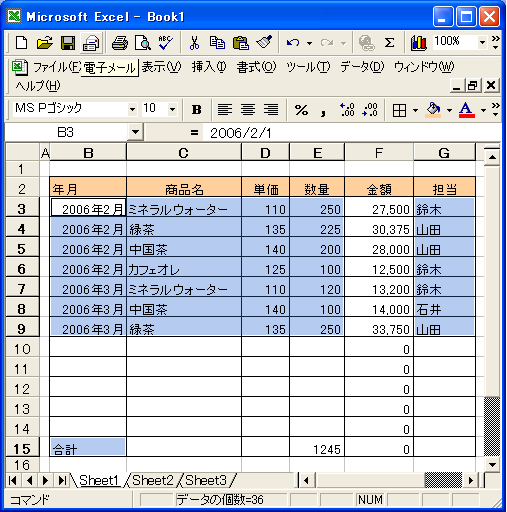The height and width of the screenshot is (512, 507).
Task: Open the Chart Wizard icon
Action: click(419, 43)
